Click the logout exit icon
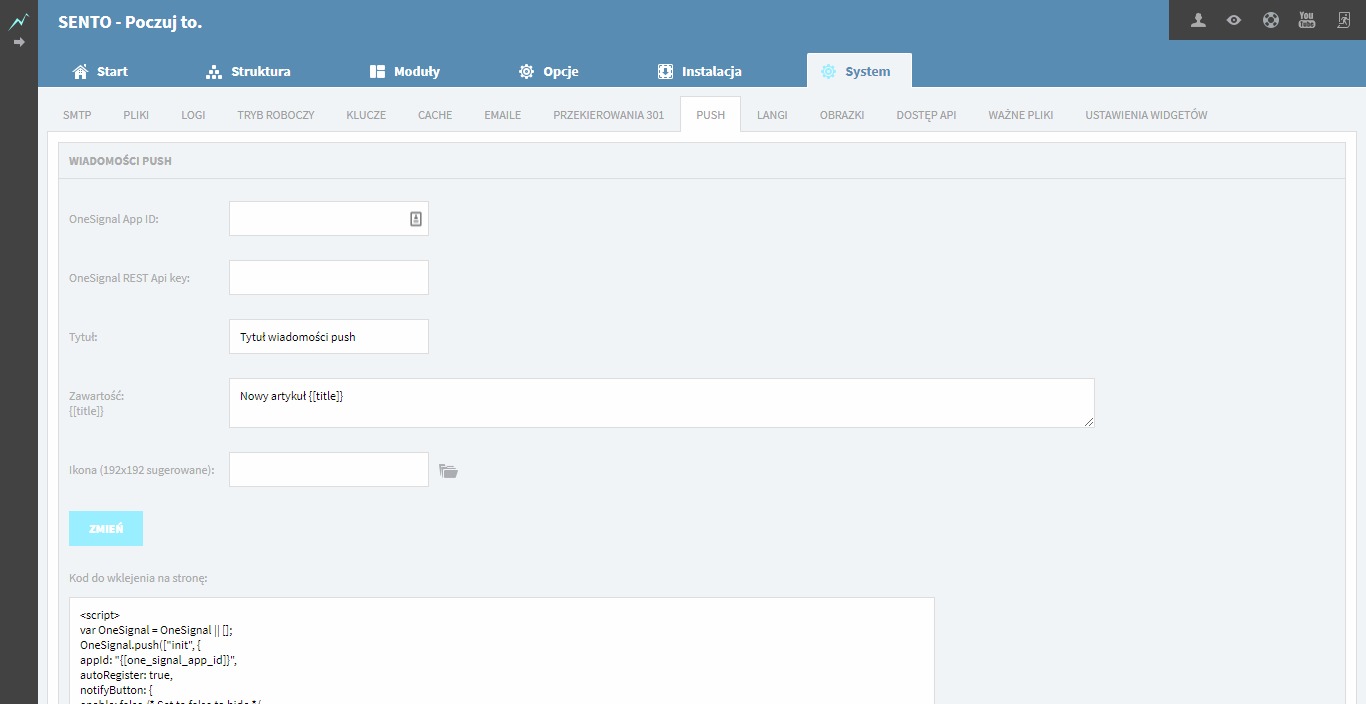Image resolution: width=1366 pixels, height=704 pixels. (x=1343, y=20)
